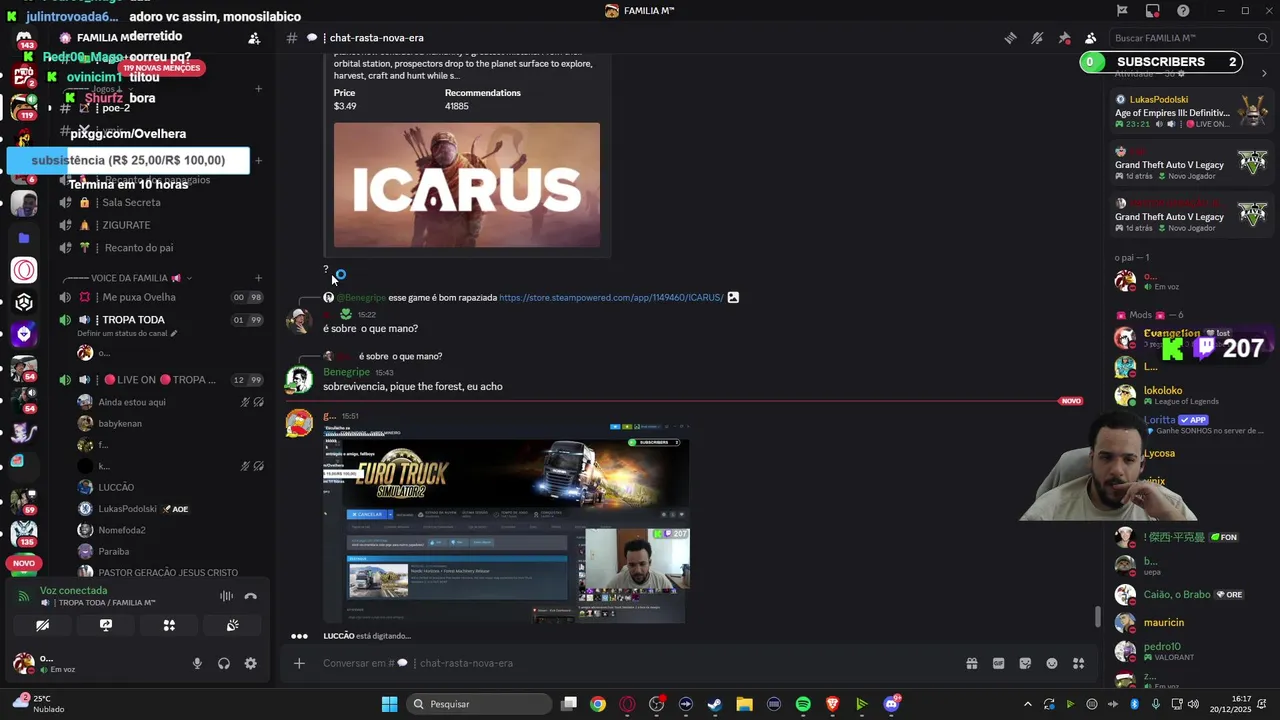This screenshot has width=1280, height=720.
Task: Turn on camera in voice panel
Action: (x=42, y=625)
